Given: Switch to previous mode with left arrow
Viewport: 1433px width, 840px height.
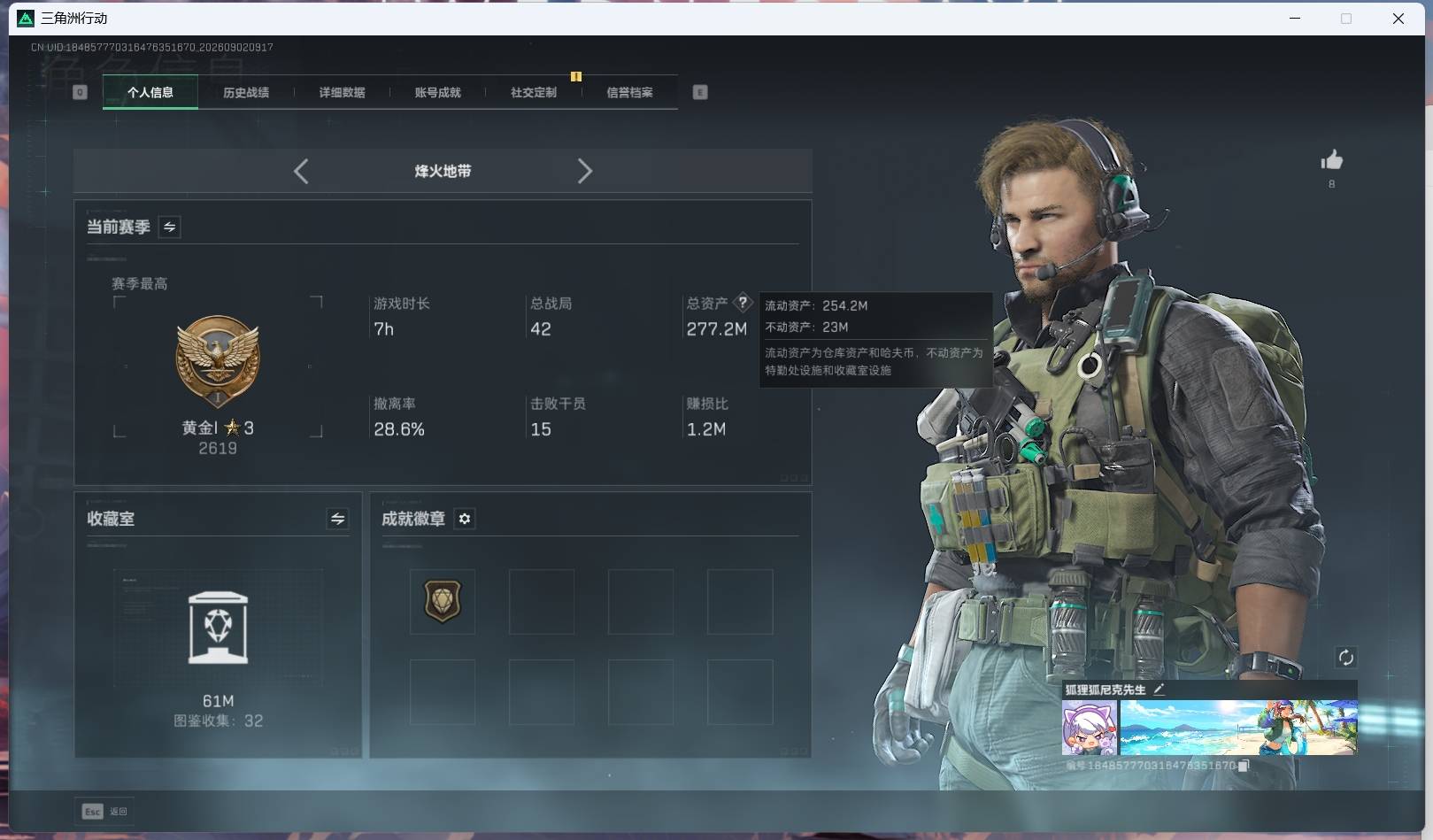Looking at the screenshot, I should (301, 171).
